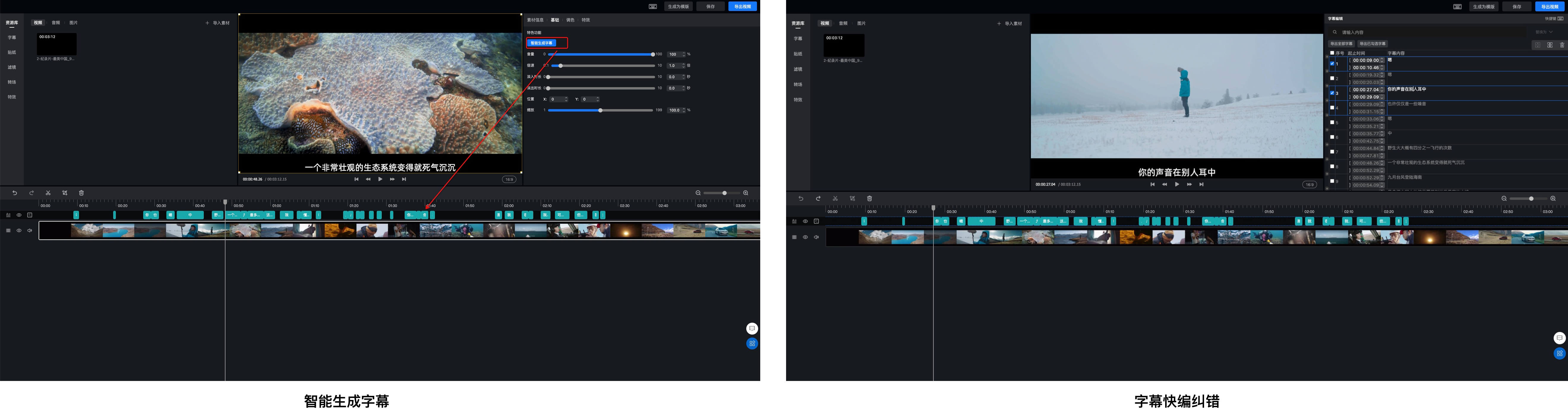Image resolution: width=1568 pixels, height=411 pixels.
Task: Hide the subtitle track in 智能生成字幕 screenshot
Action: click(x=19, y=215)
